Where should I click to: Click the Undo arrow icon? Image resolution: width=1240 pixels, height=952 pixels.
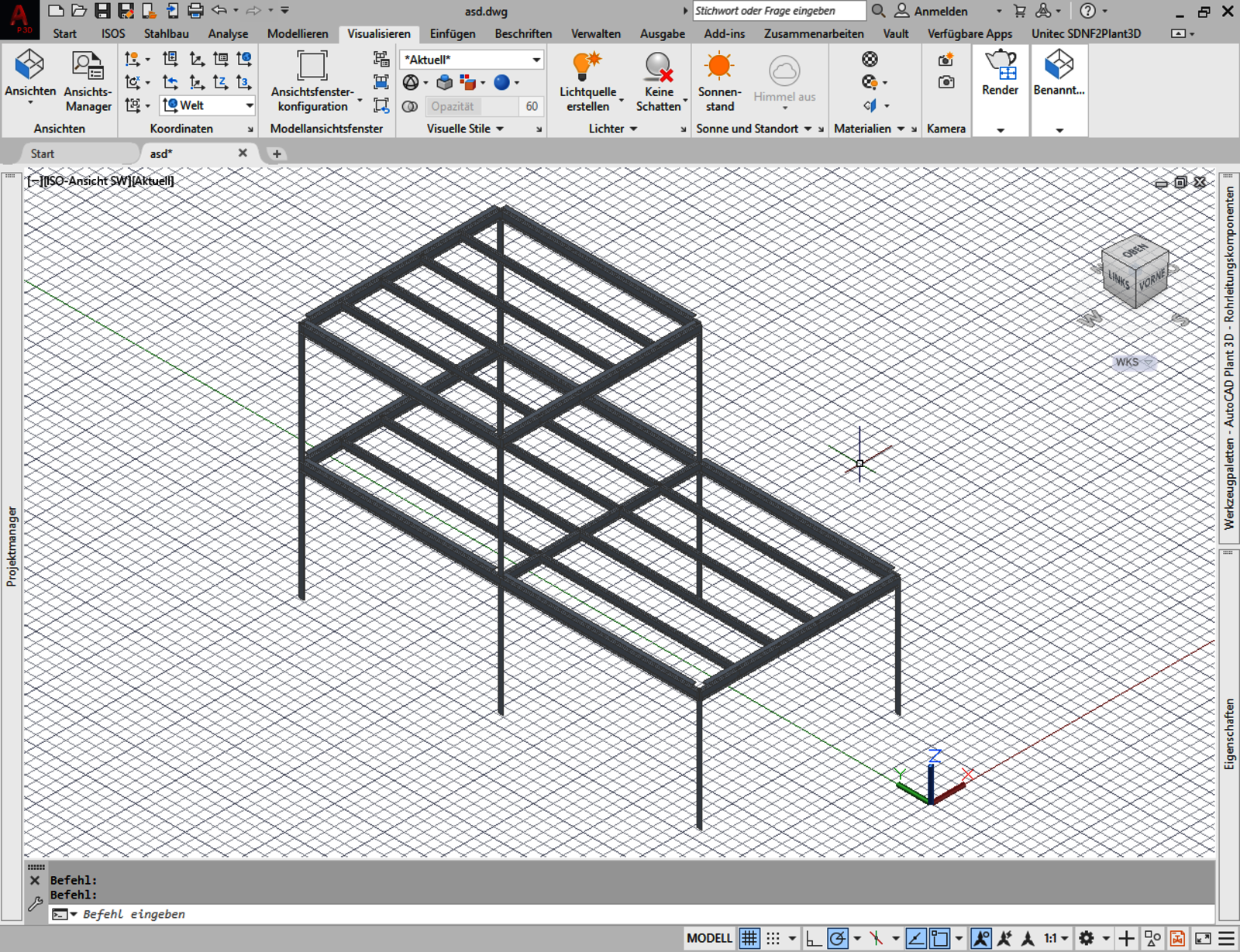[x=219, y=11]
